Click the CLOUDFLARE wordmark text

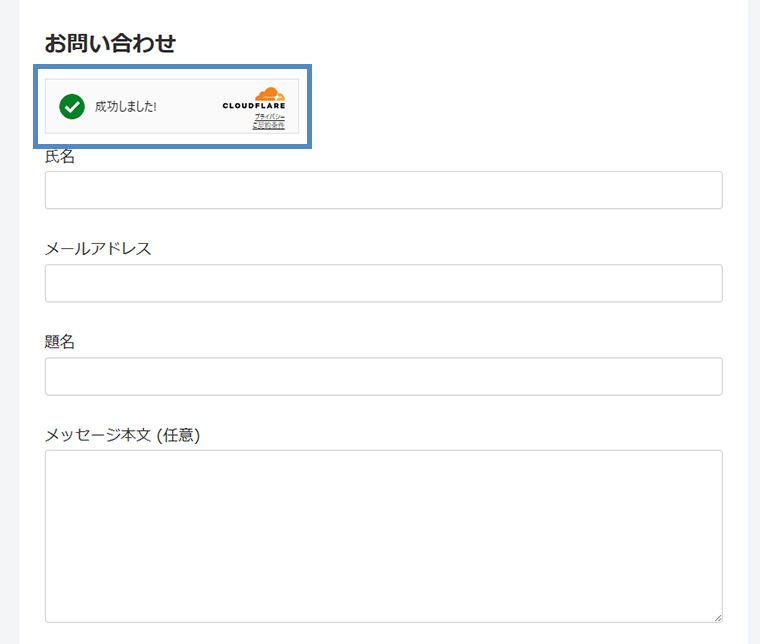pyautogui.click(x=254, y=106)
